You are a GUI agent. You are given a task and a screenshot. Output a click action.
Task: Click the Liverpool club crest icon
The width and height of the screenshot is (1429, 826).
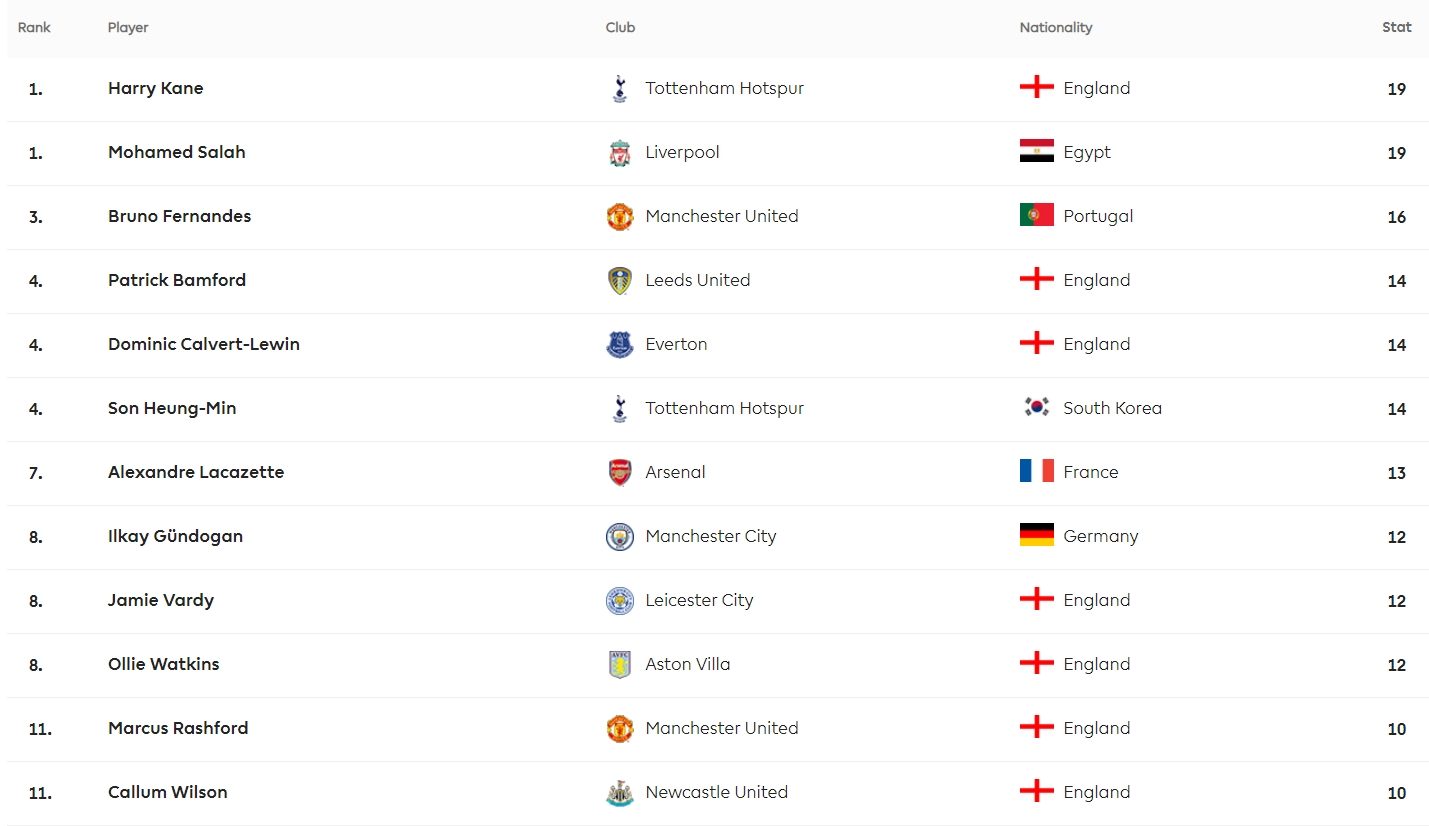coord(620,153)
